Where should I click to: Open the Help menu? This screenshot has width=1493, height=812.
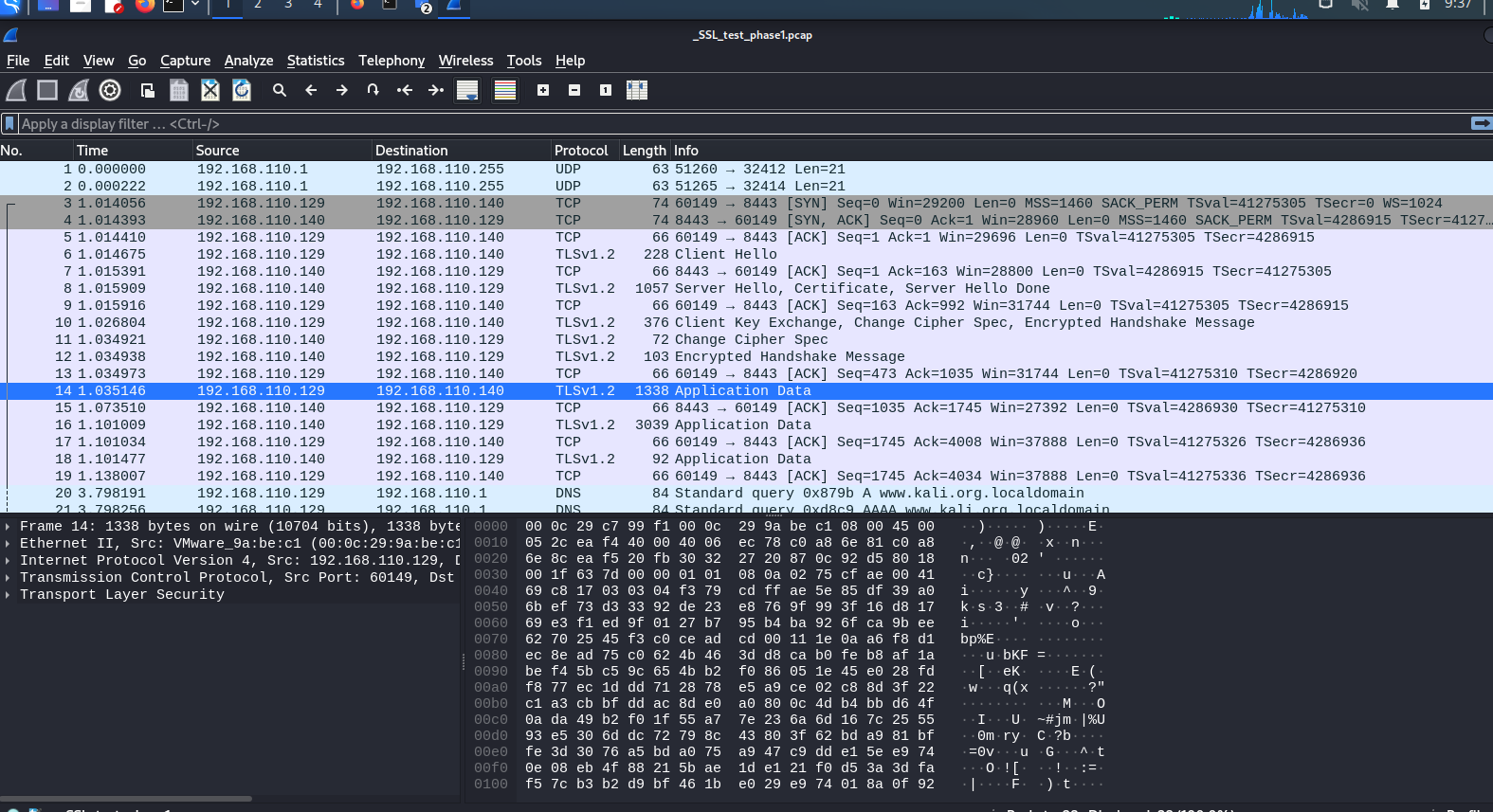pos(570,61)
